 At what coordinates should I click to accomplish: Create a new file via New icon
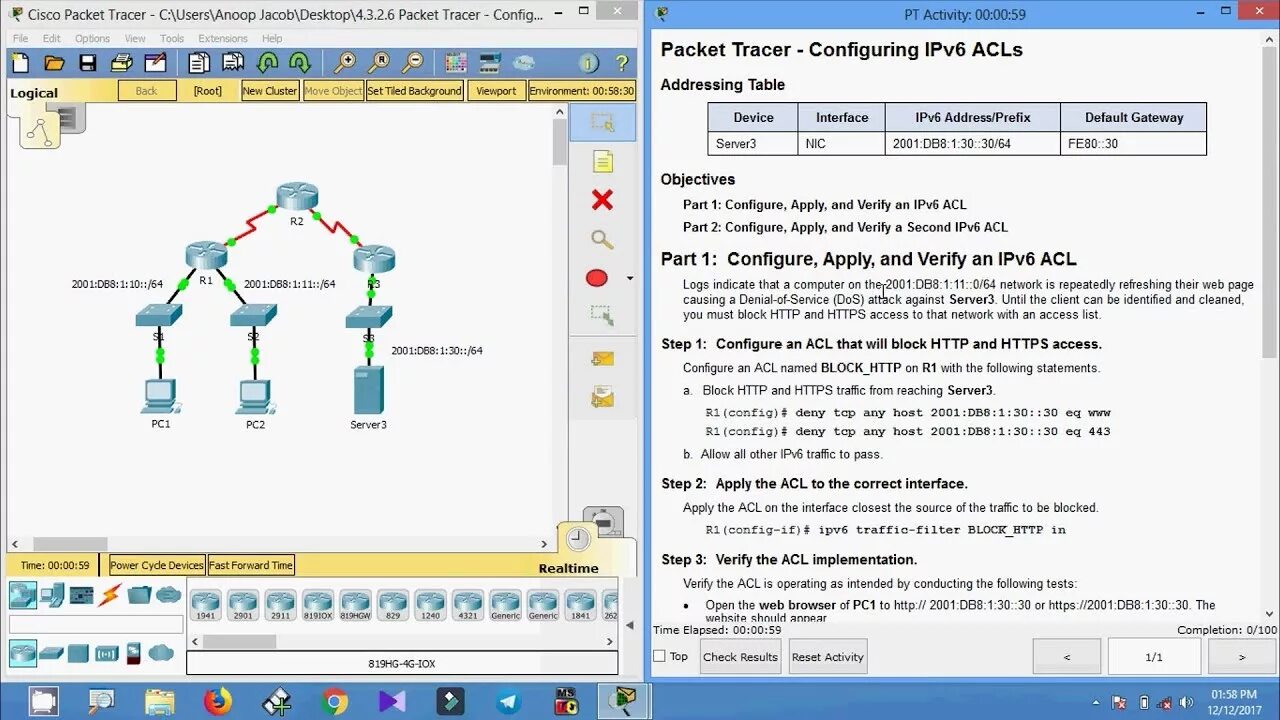(21, 63)
